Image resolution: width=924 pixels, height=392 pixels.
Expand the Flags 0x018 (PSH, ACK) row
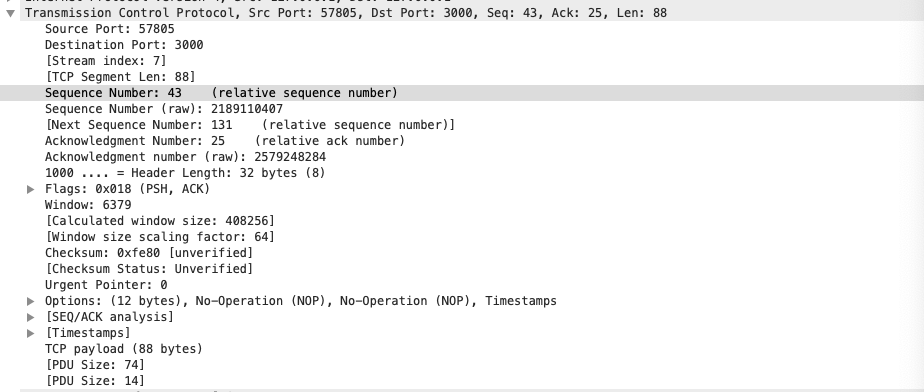tap(31, 189)
